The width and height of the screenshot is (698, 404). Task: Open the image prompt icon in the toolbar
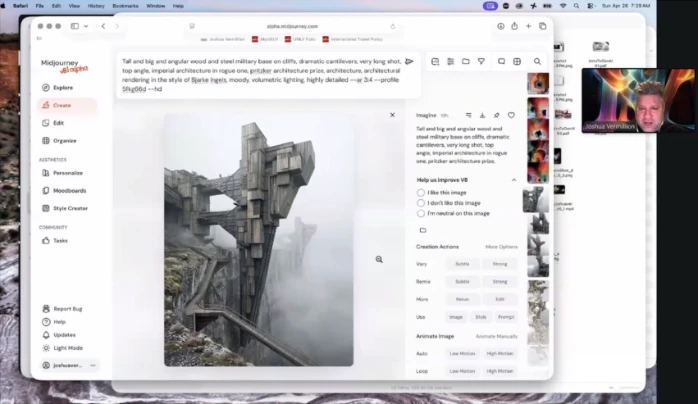coord(435,61)
